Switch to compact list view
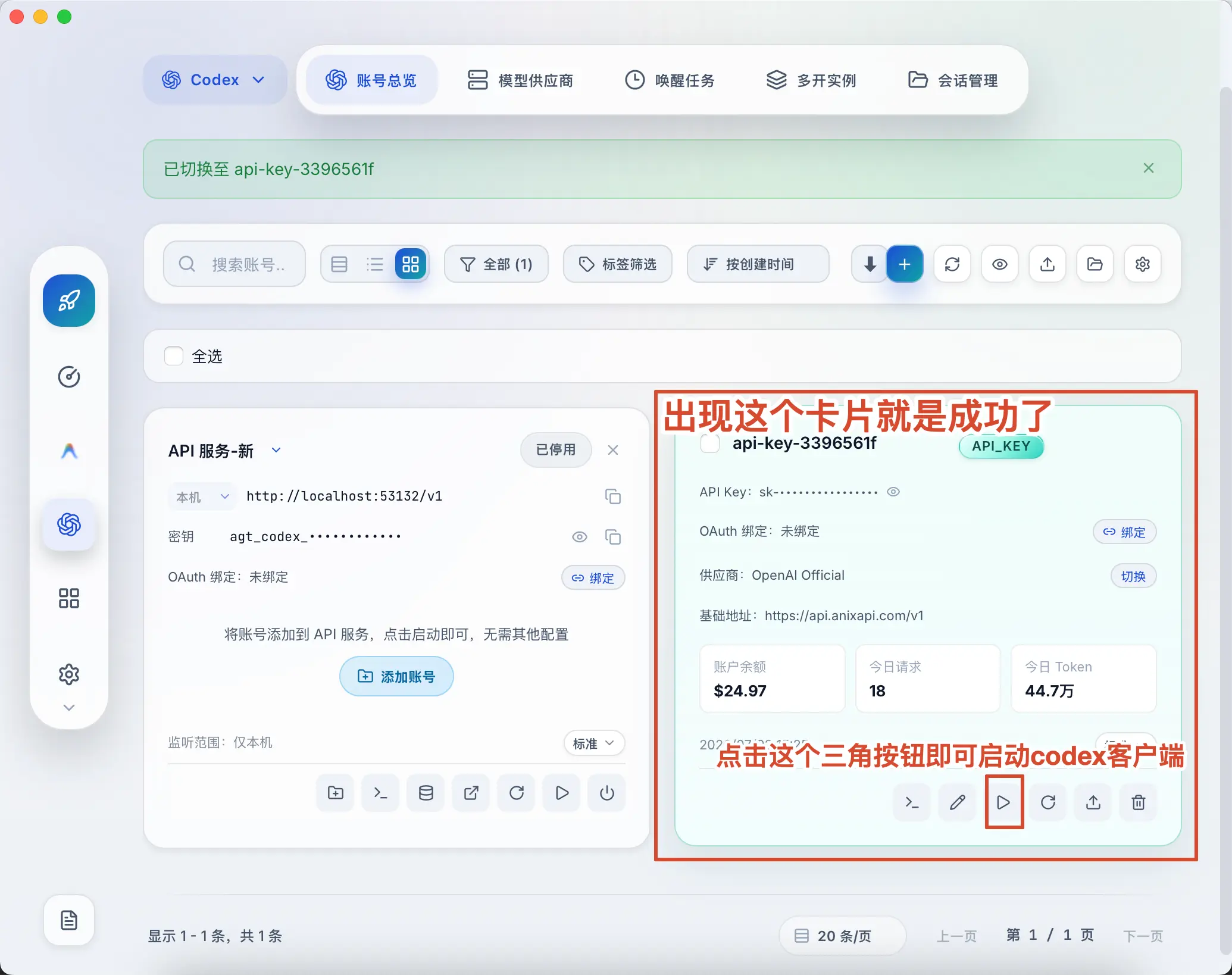1232x975 pixels. (x=375, y=264)
